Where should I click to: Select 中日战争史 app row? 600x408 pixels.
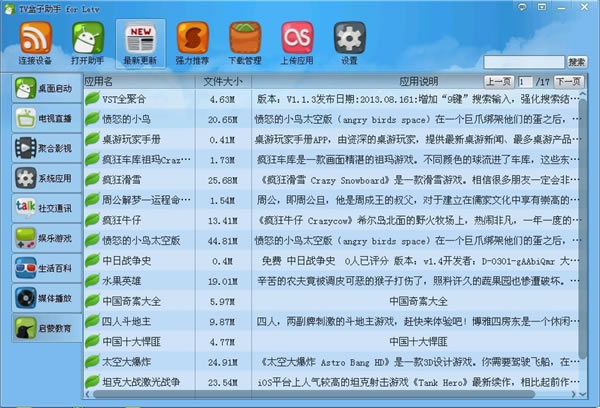[331, 261]
